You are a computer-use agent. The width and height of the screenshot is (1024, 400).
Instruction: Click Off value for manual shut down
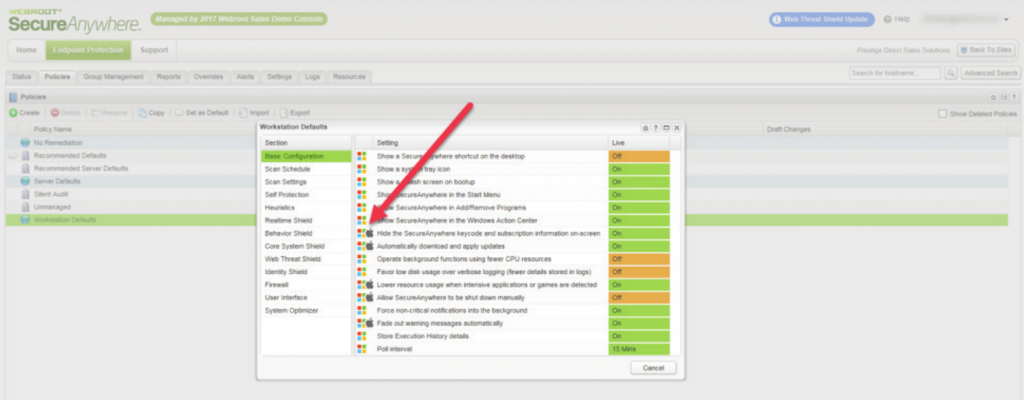point(639,297)
